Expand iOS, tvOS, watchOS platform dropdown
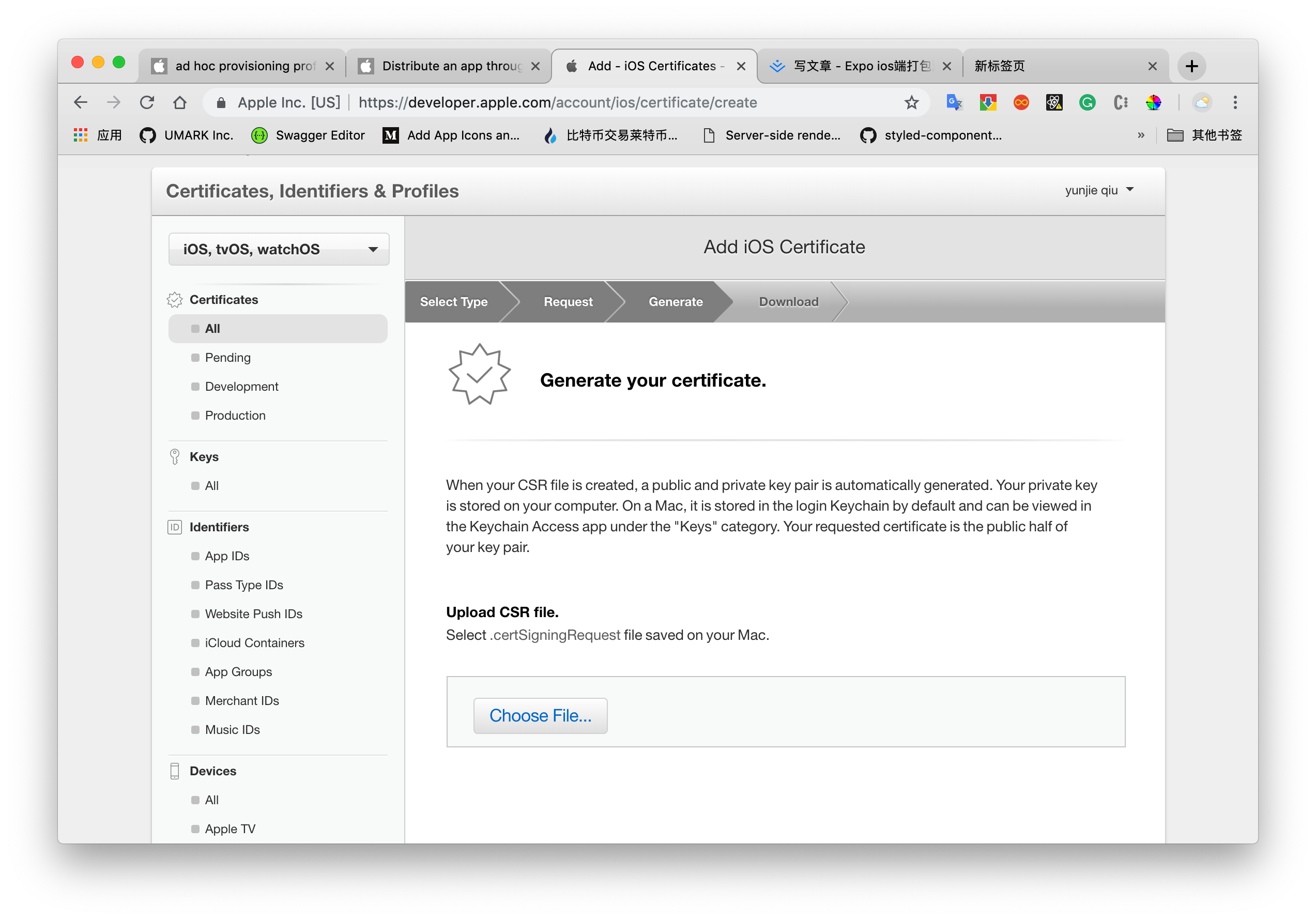The image size is (1316, 920). pyautogui.click(x=279, y=249)
